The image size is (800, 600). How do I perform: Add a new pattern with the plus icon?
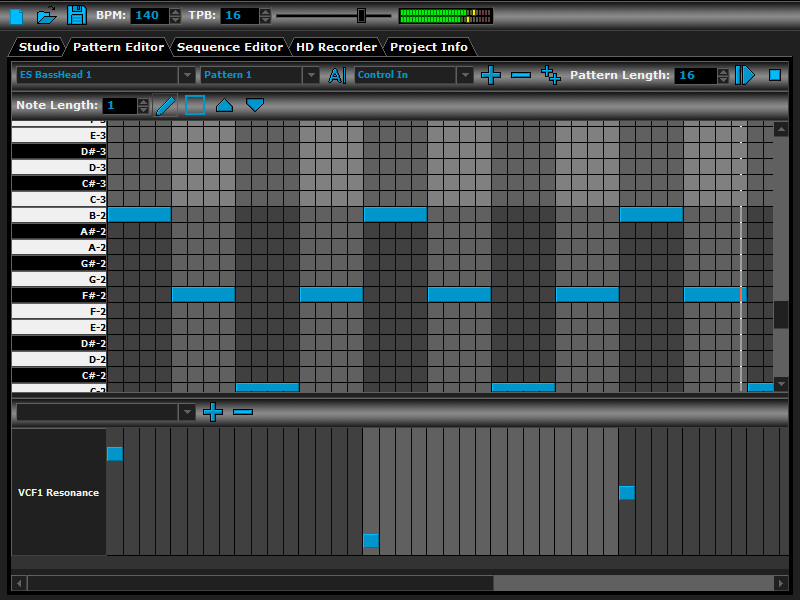click(490, 75)
